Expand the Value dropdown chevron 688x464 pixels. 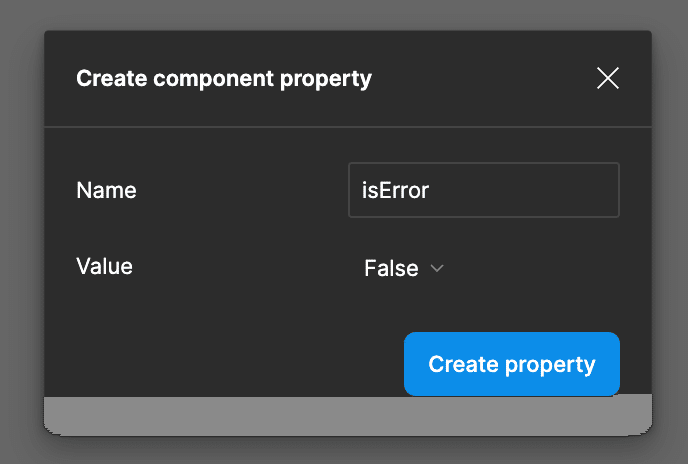436,268
